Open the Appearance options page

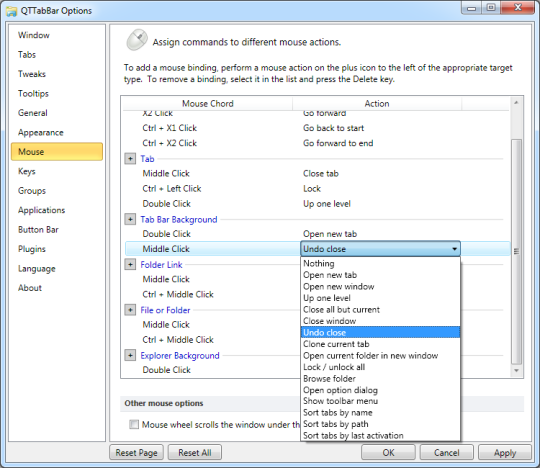click(57, 132)
